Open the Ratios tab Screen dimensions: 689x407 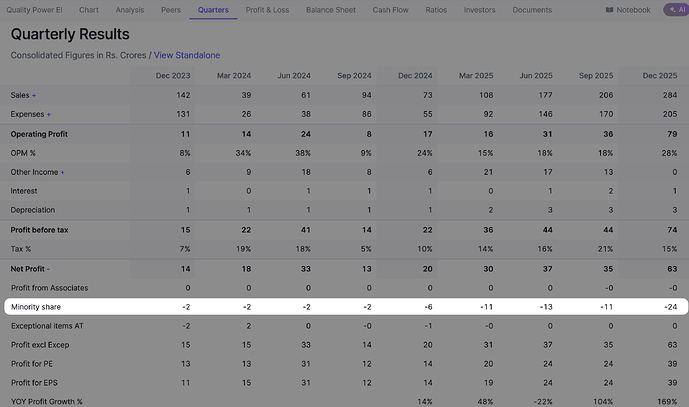(x=435, y=10)
